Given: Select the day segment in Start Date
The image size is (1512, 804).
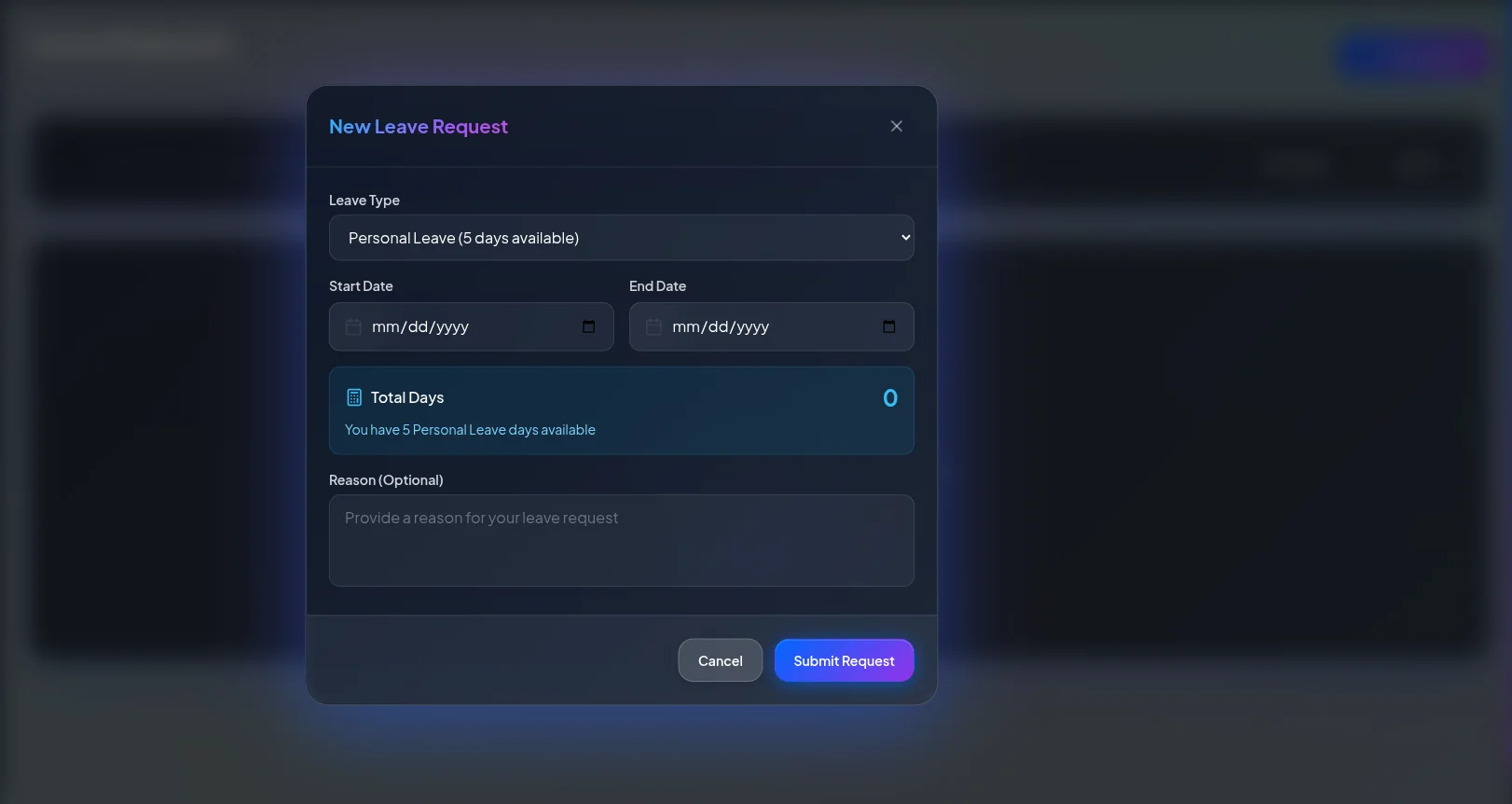Looking at the screenshot, I should pos(419,326).
